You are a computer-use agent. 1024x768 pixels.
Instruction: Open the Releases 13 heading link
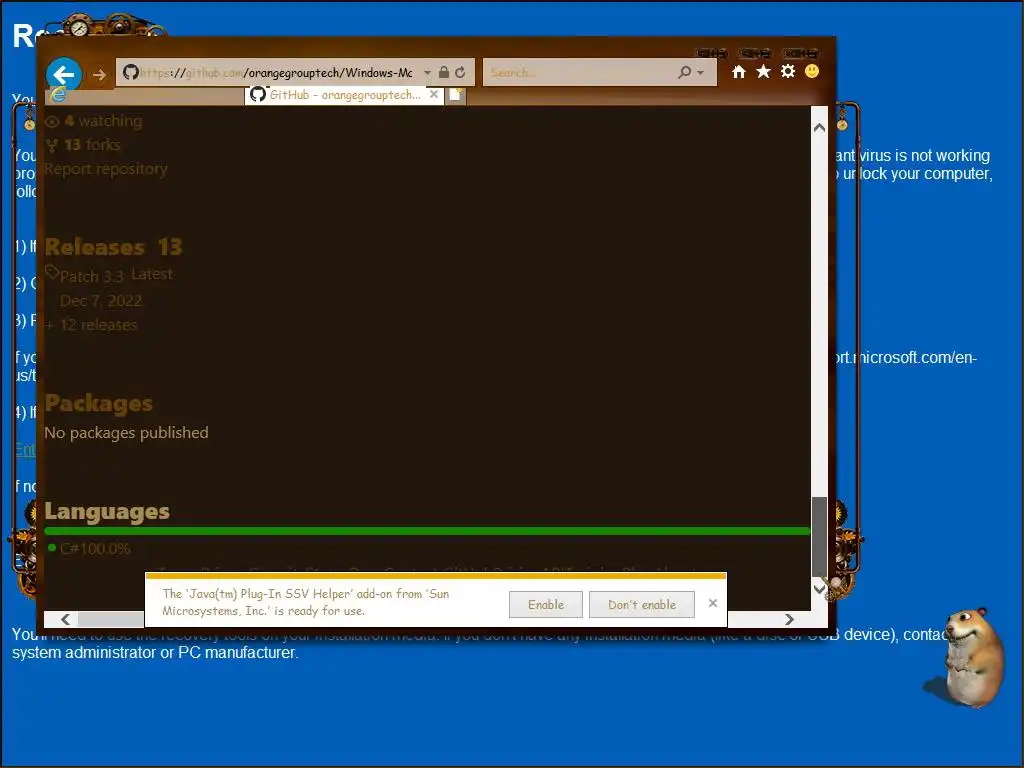point(114,247)
